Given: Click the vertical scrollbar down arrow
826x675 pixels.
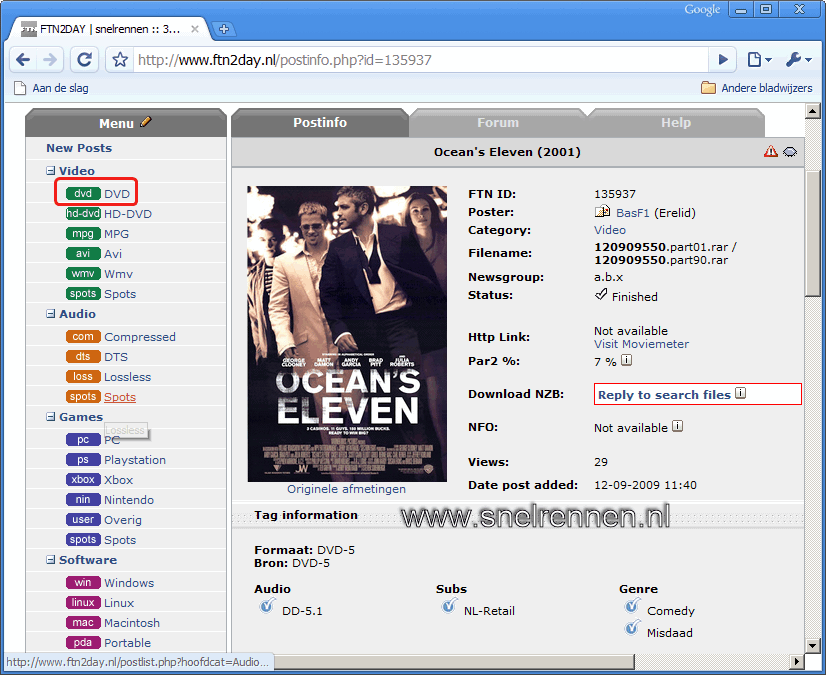Looking at the screenshot, I should (812, 645).
